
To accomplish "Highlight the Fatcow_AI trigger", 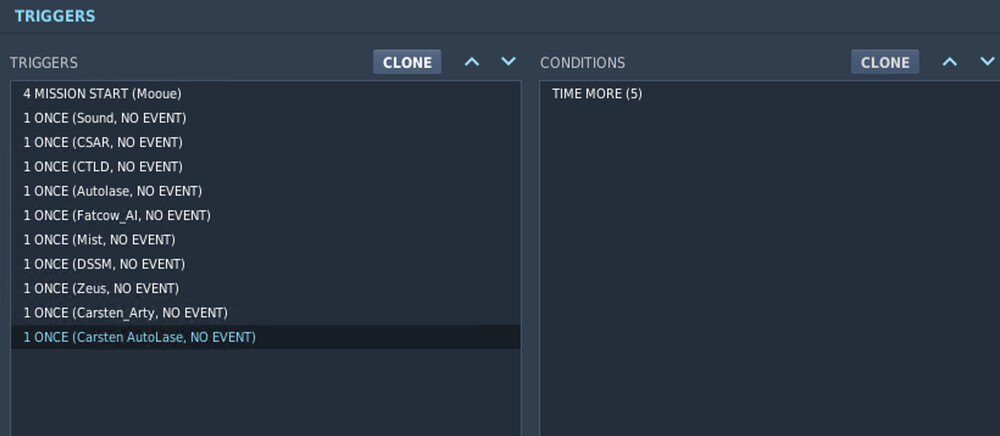I will [117, 215].
